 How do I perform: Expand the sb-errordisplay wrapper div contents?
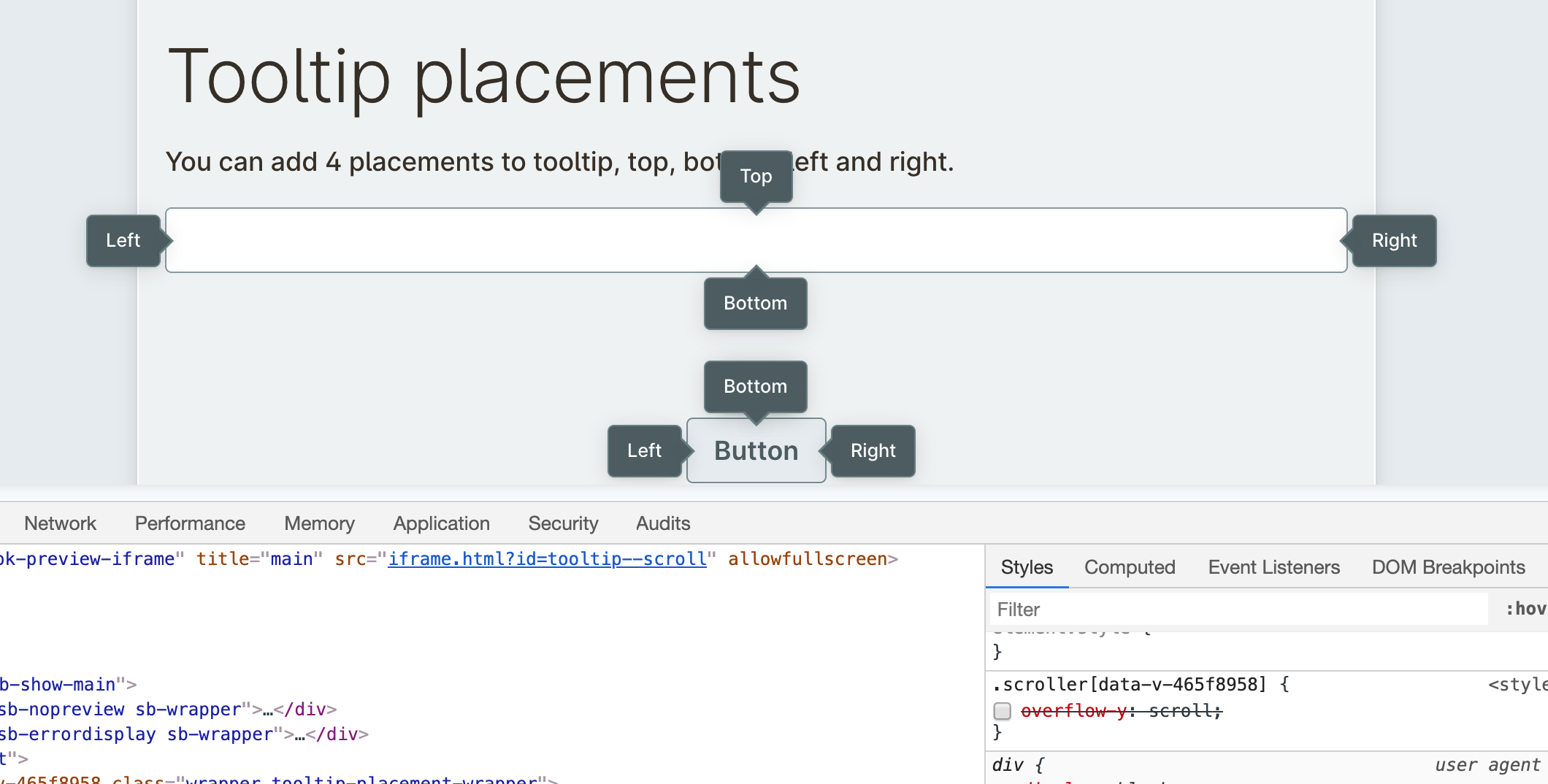click(299, 734)
